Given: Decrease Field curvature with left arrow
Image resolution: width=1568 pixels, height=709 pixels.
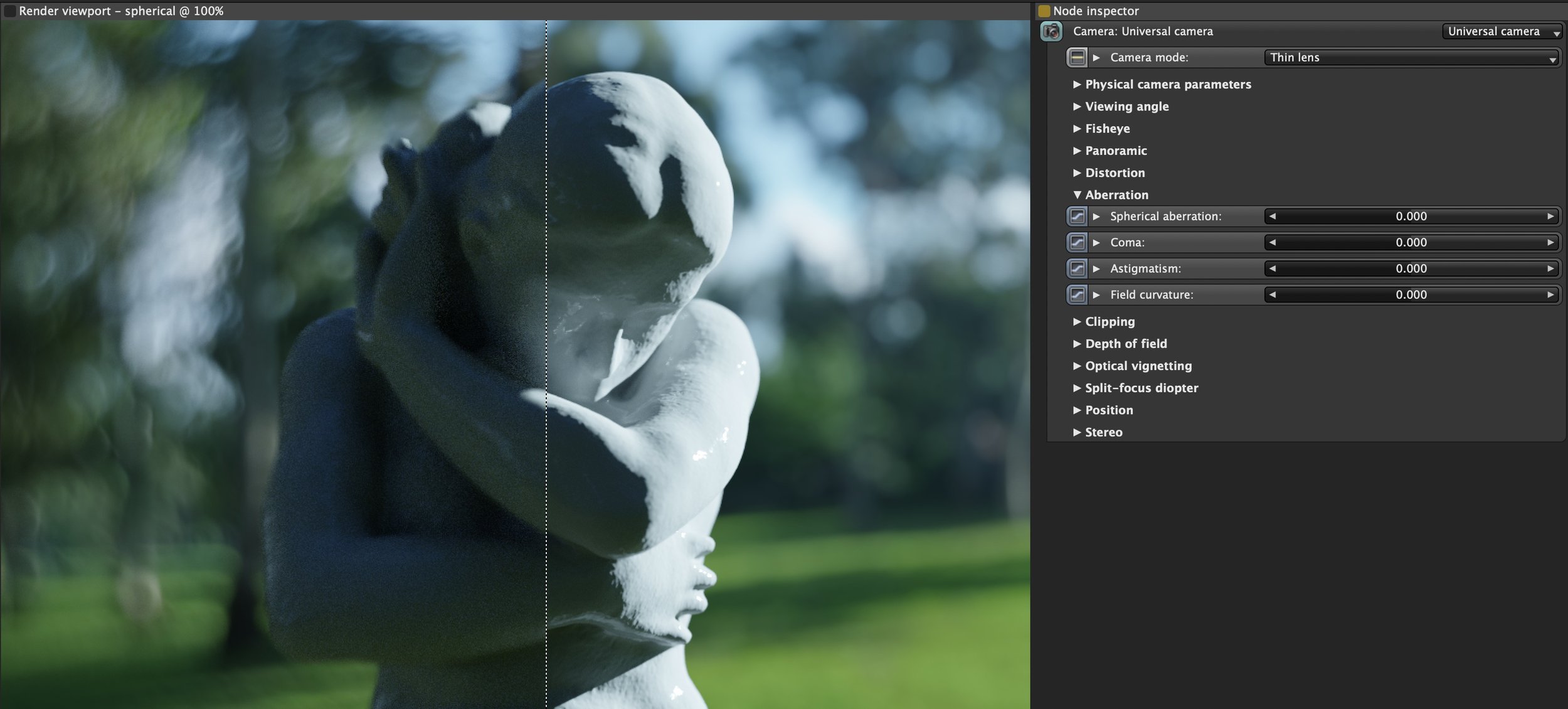Looking at the screenshot, I should click(1272, 294).
